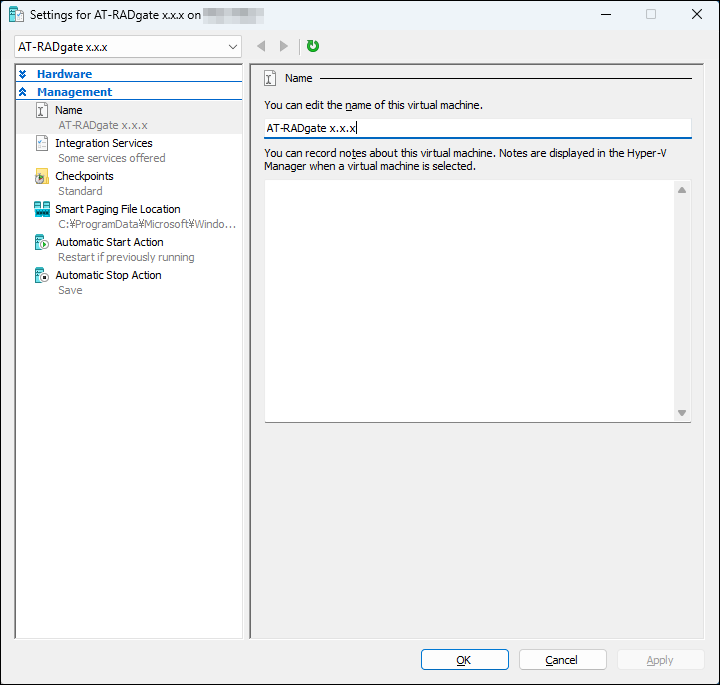This screenshot has height=685, width=720.
Task: Click the green refresh icon in toolbar
Action: click(x=313, y=46)
